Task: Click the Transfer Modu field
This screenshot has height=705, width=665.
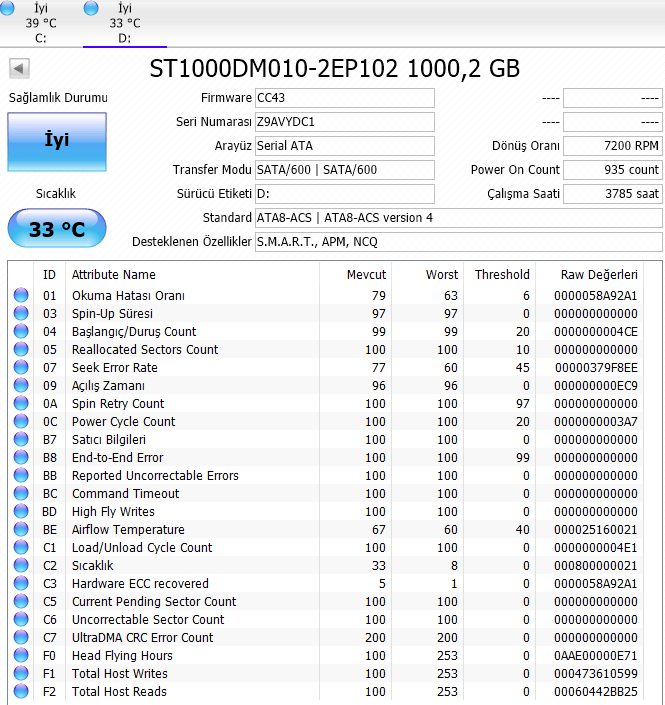Action: click(345, 170)
